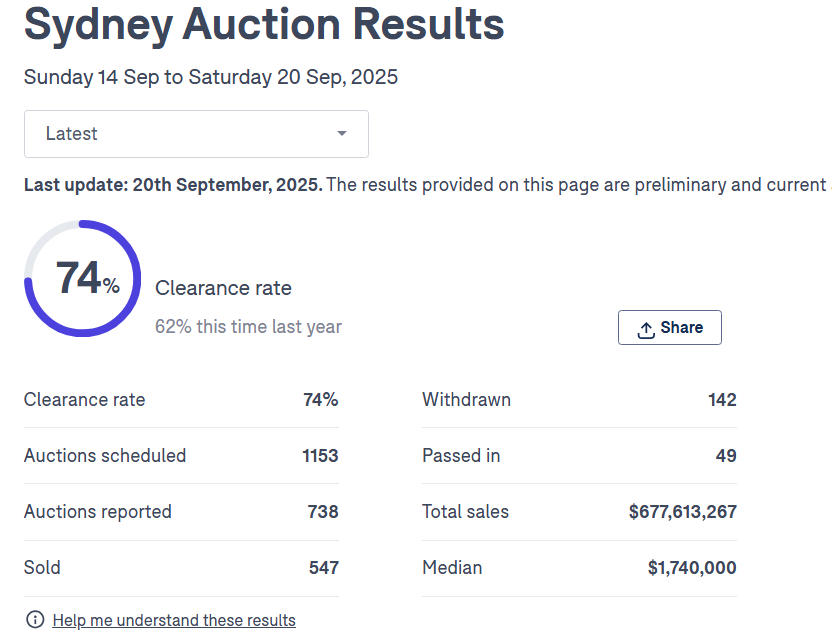Click the Last update 20th September notice

pos(173,185)
